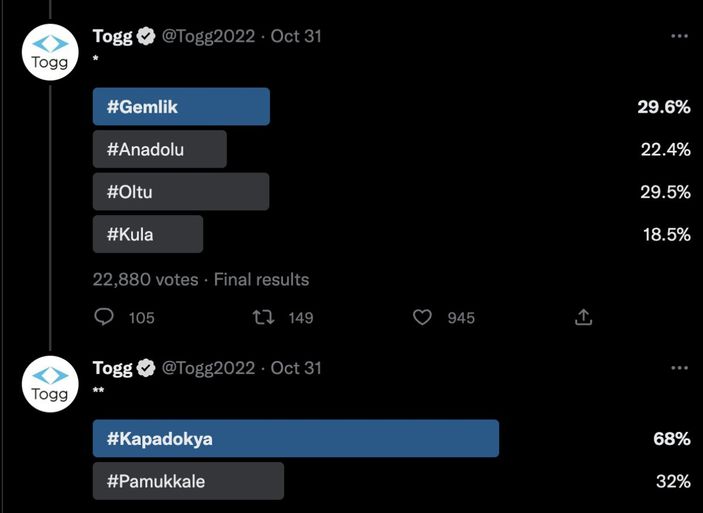703x513 pixels.
Task: Click the reply icon under first poll
Action: click(x=104, y=317)
